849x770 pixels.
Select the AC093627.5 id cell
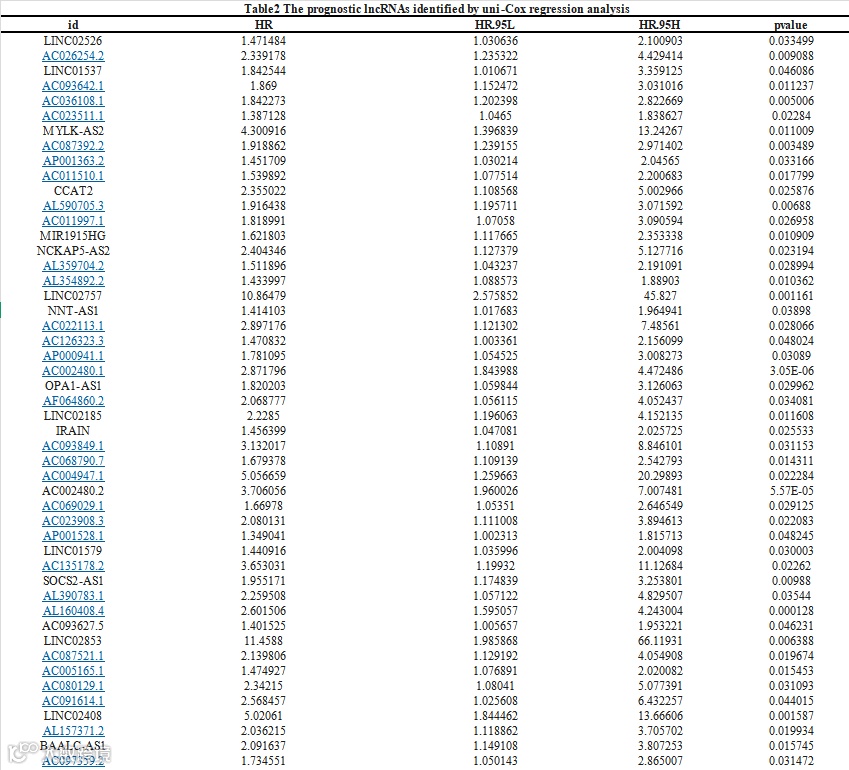pos(73,625)
